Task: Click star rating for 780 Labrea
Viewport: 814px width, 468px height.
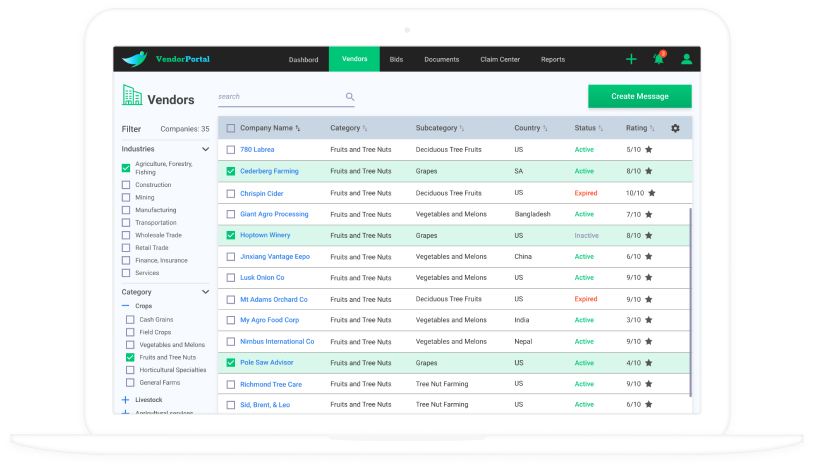Action: (648, 149)
